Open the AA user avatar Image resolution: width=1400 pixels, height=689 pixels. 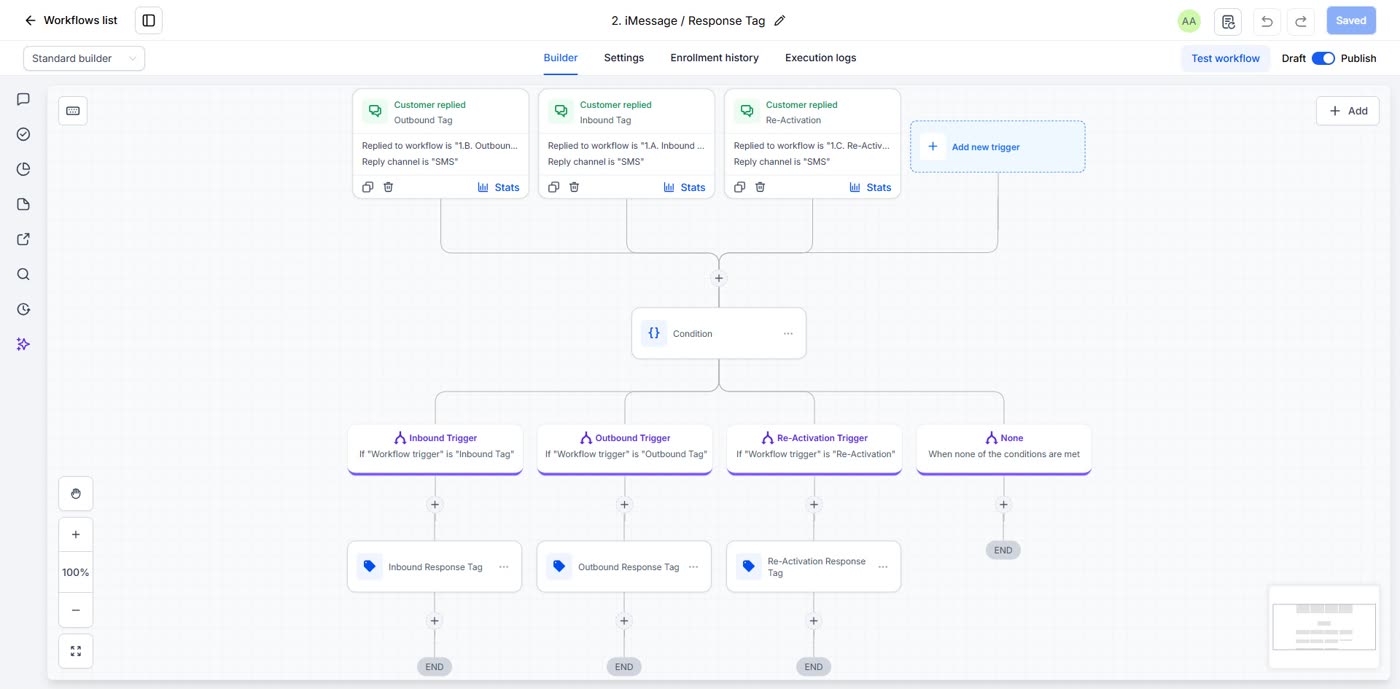1188,21
